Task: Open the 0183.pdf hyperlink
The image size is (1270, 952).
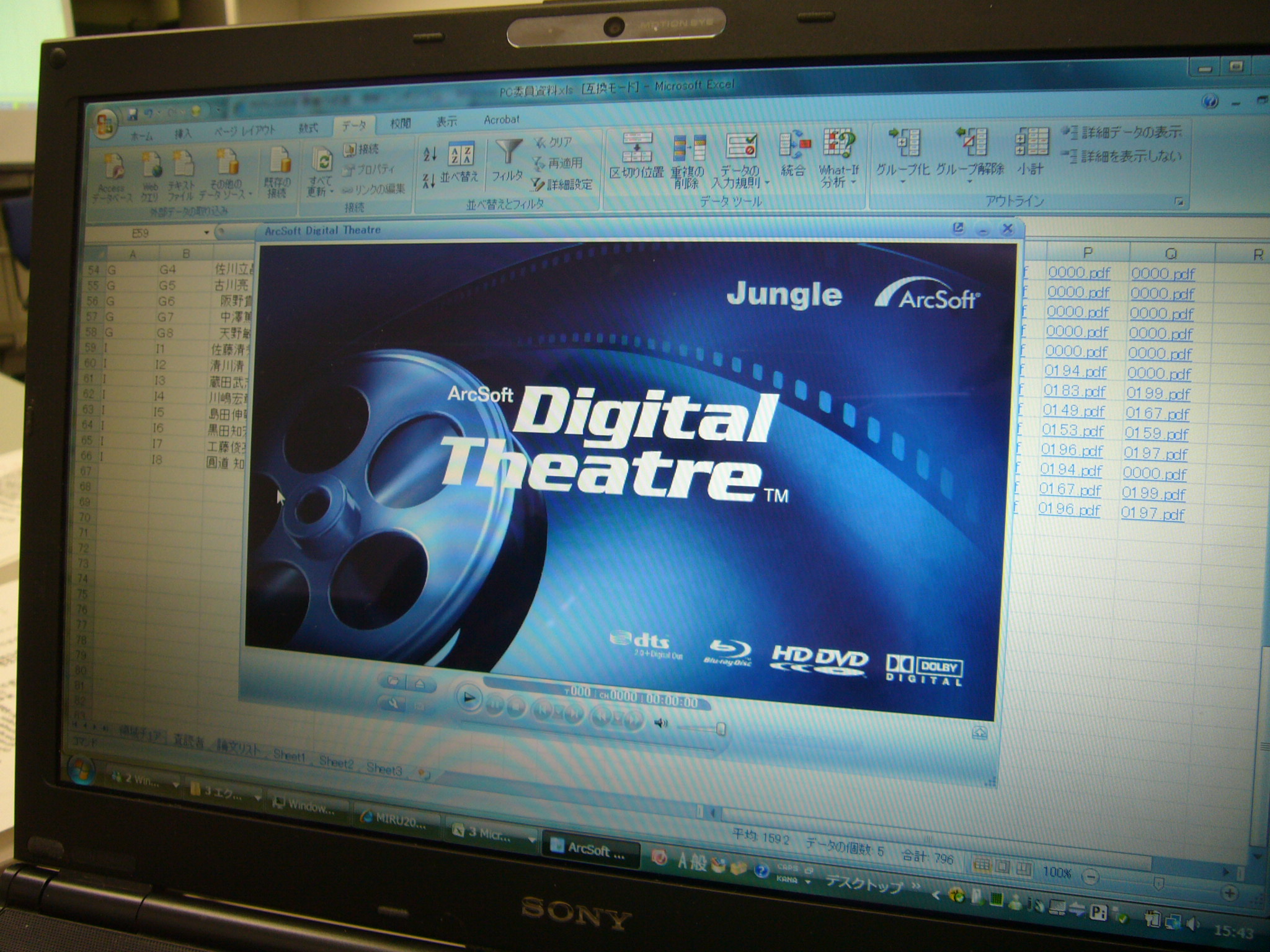Action: click(1074, 392)
